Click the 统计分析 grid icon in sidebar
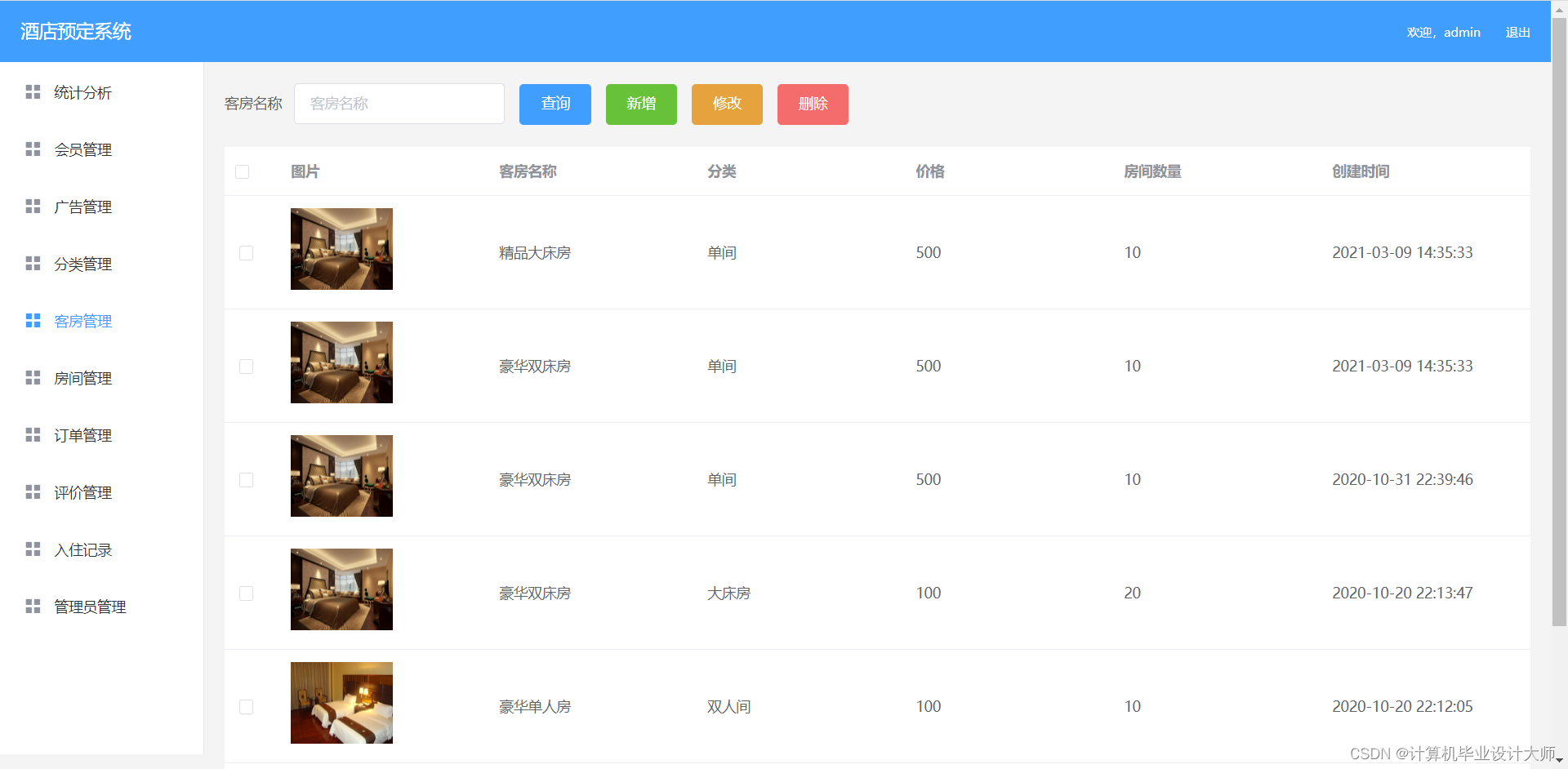The width and height of the screenshot is (1568, 769). 33,92
